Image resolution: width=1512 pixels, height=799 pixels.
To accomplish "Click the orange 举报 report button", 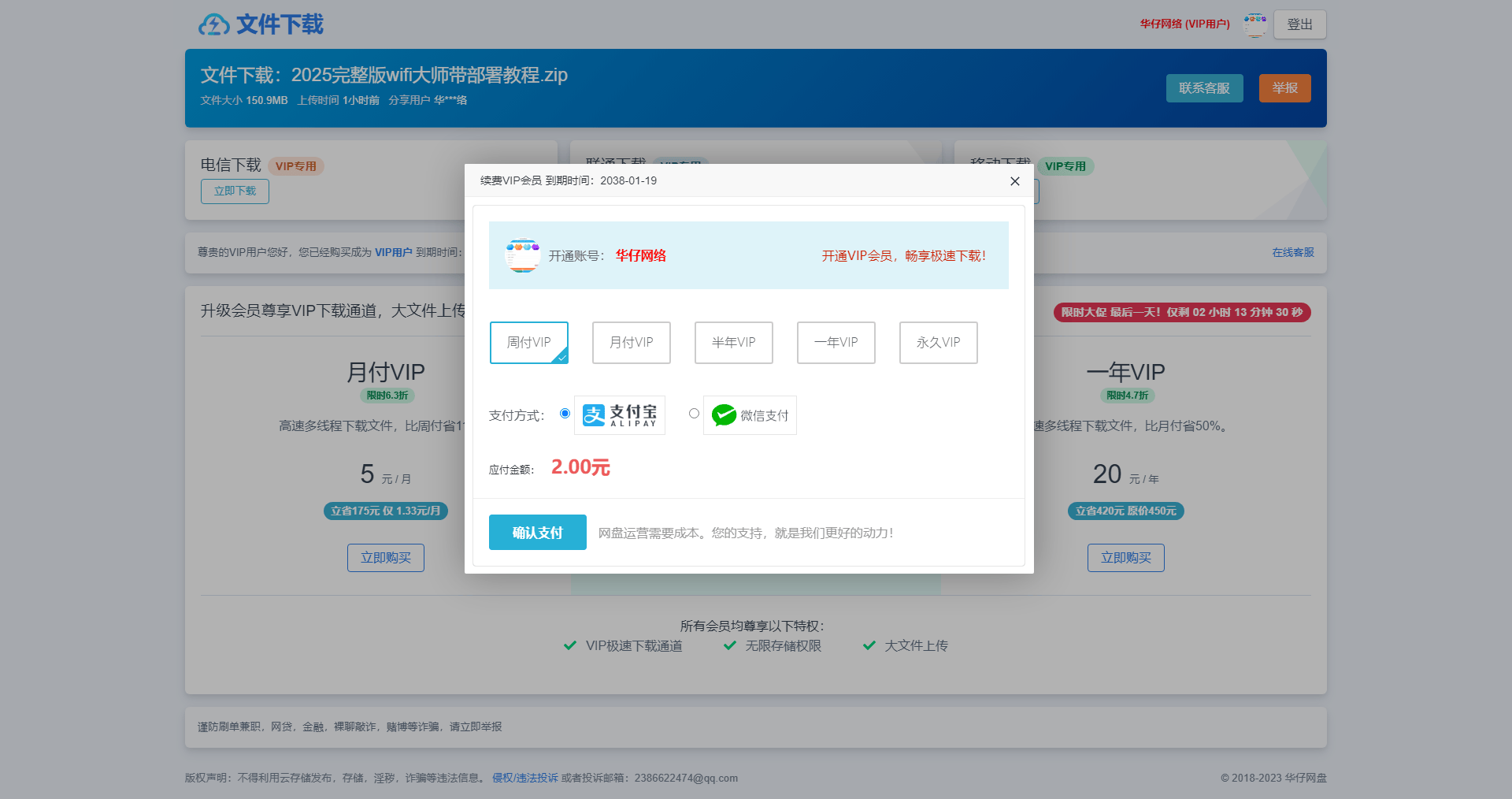I will click(1284, 88).
